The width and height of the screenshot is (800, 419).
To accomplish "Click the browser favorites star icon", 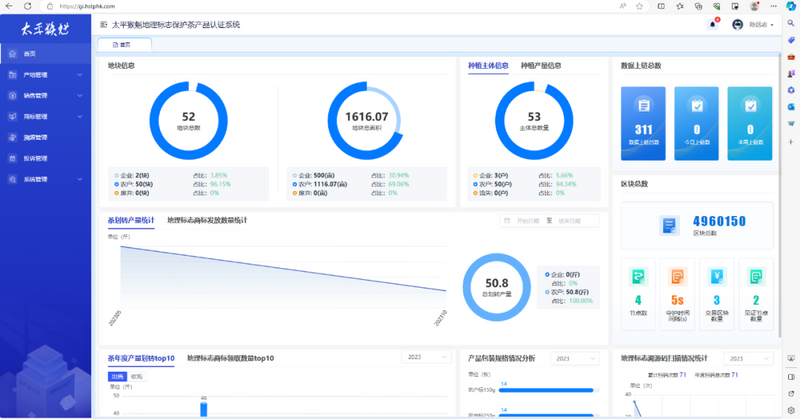I will point(638,5).
